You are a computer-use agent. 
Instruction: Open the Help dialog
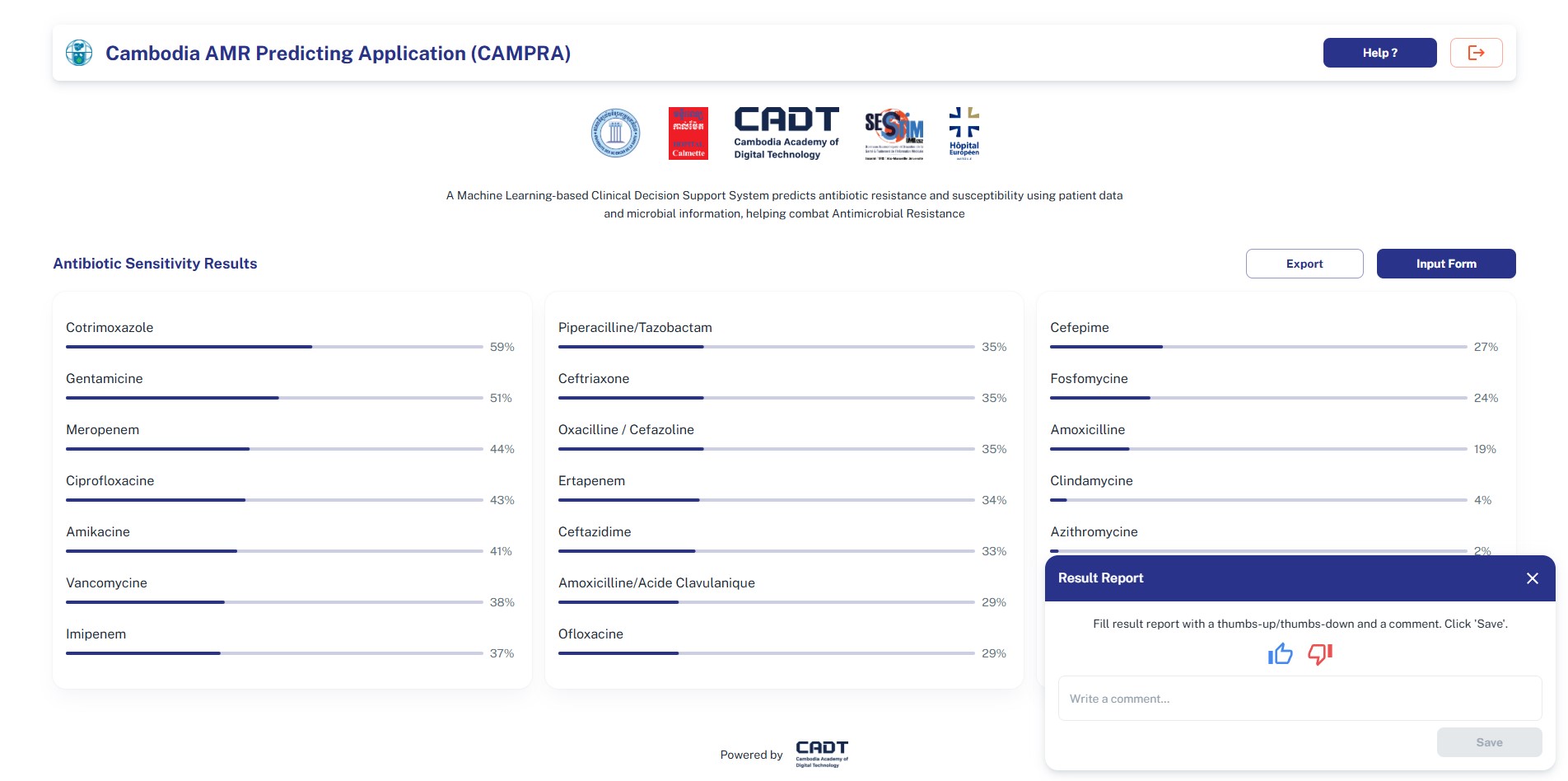click(1379, 53)
